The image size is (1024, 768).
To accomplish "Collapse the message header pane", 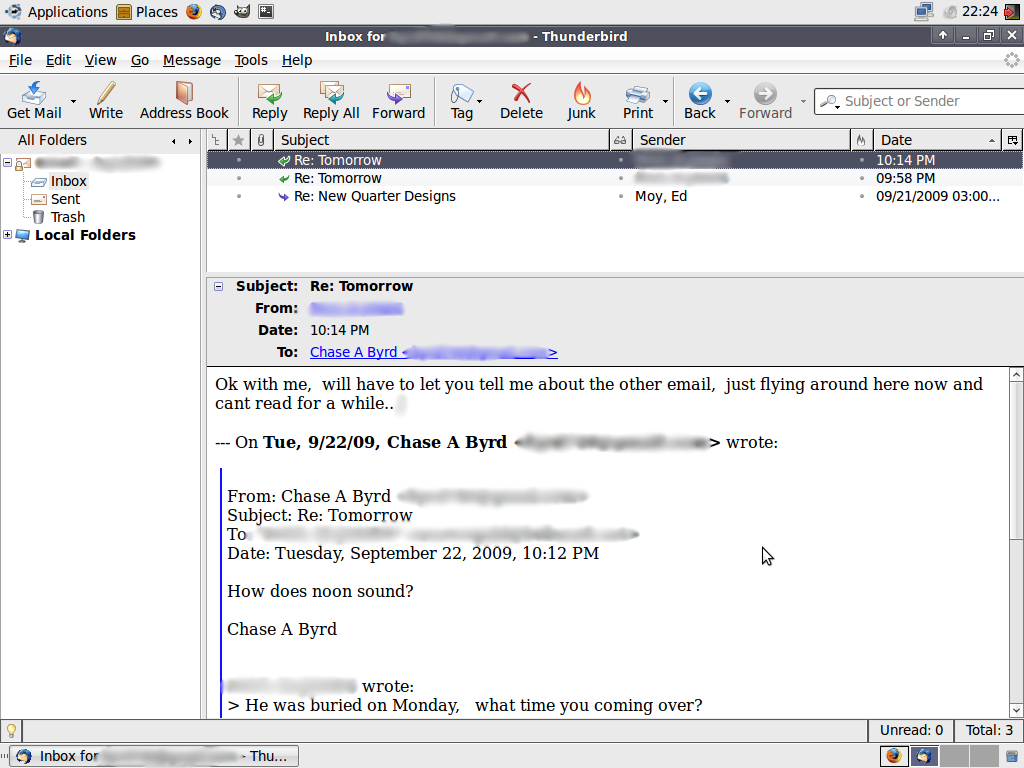I will click(x=219, y=287).
